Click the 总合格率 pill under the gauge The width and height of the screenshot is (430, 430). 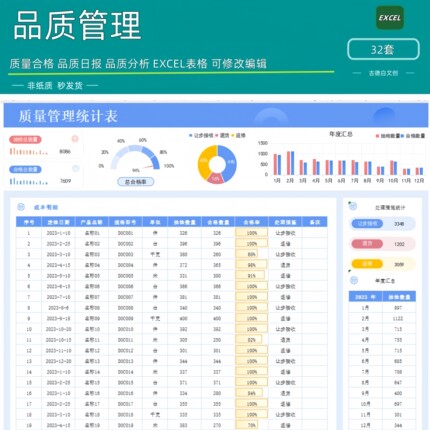(x=136, y=182)
